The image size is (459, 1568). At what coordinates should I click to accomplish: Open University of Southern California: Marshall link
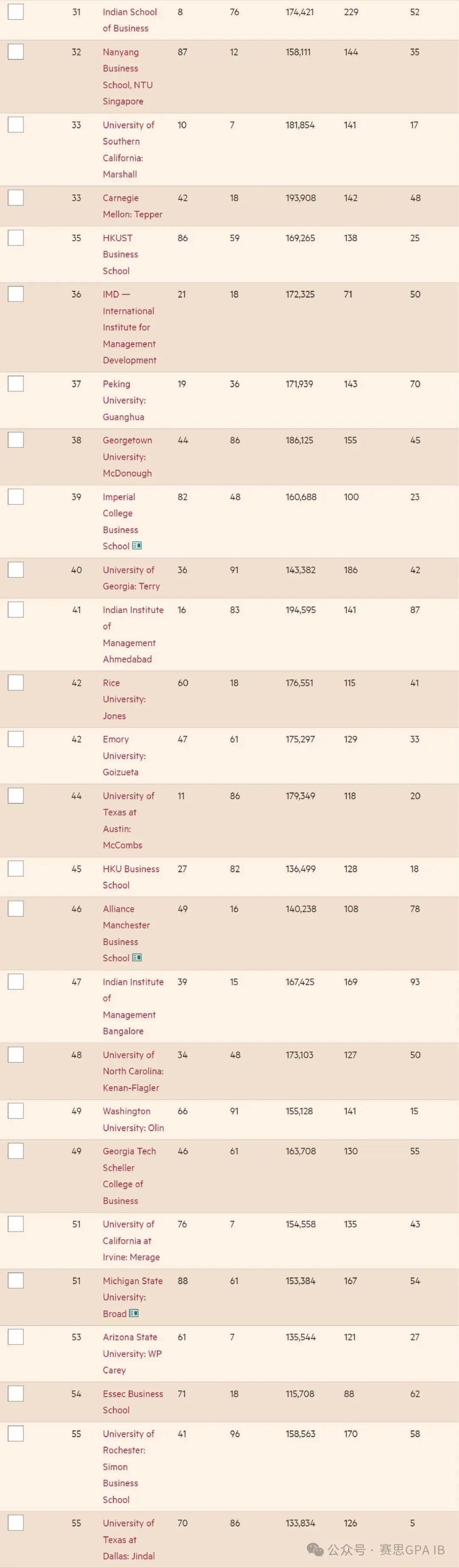tap(128, 149)
